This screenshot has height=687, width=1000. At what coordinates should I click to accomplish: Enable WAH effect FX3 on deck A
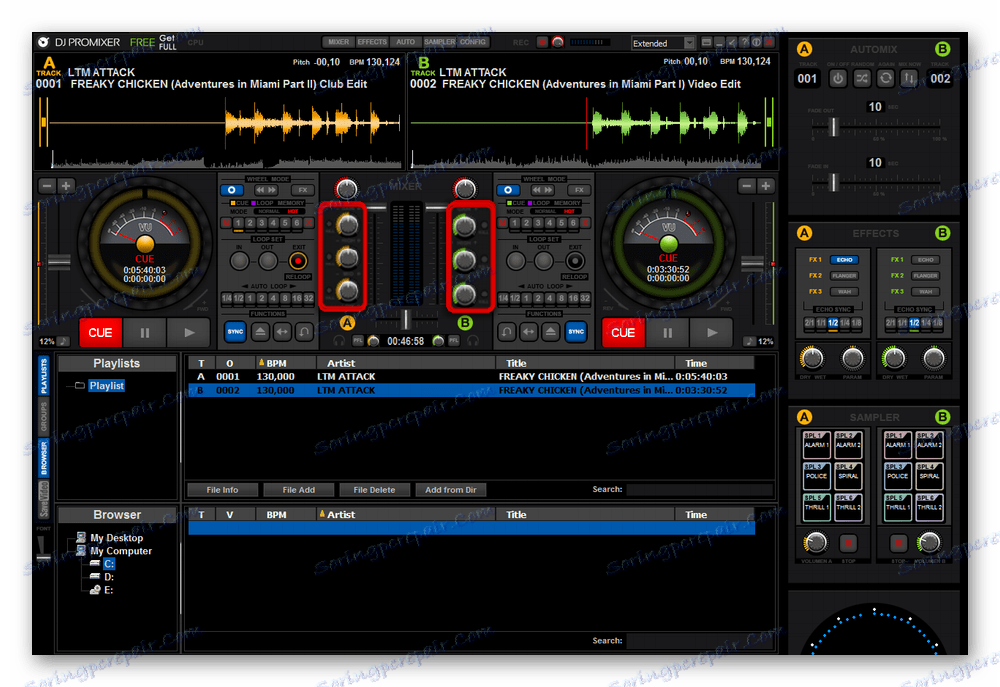[844, 292]
